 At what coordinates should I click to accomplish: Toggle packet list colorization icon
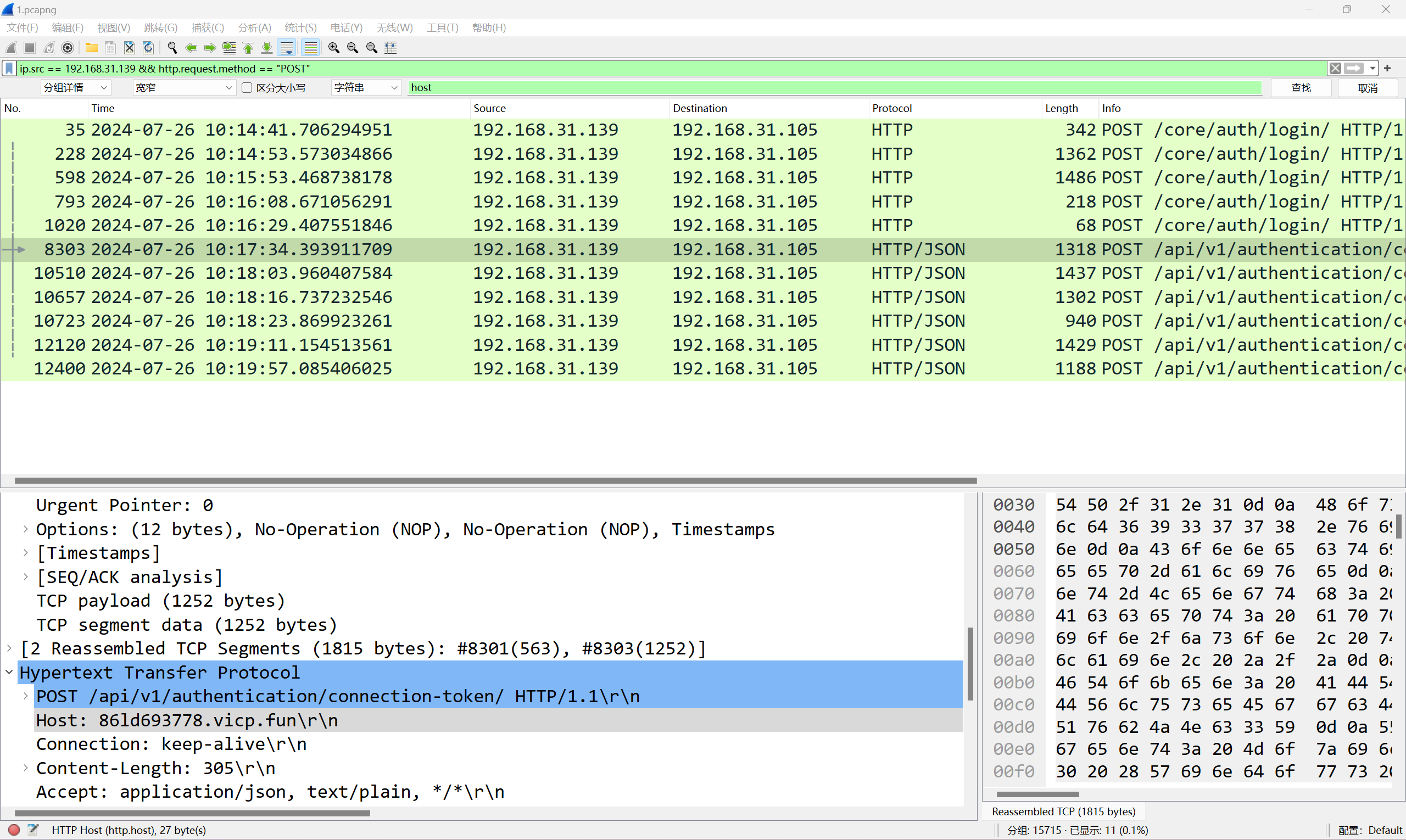point(310,48)
